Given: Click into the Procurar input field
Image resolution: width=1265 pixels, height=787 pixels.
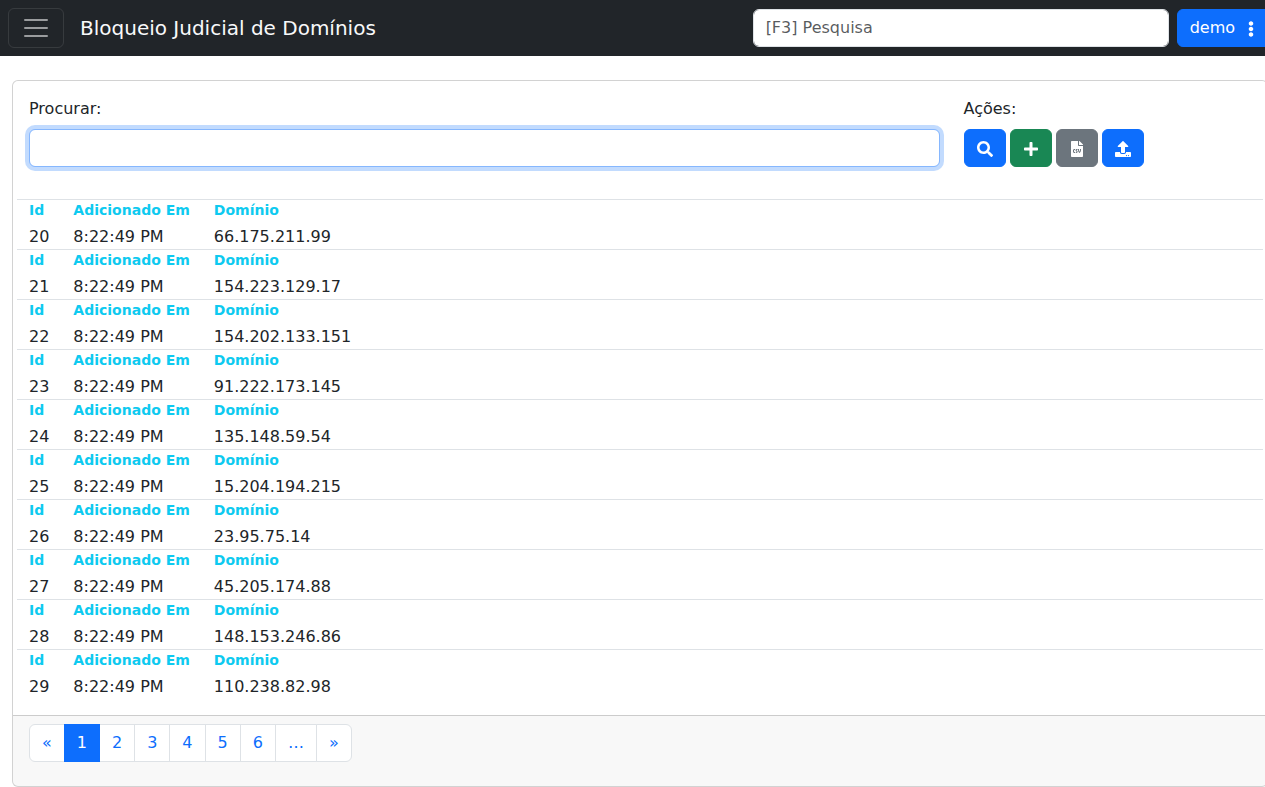Looking at the screenshot, I should click(x=485, y=148).
